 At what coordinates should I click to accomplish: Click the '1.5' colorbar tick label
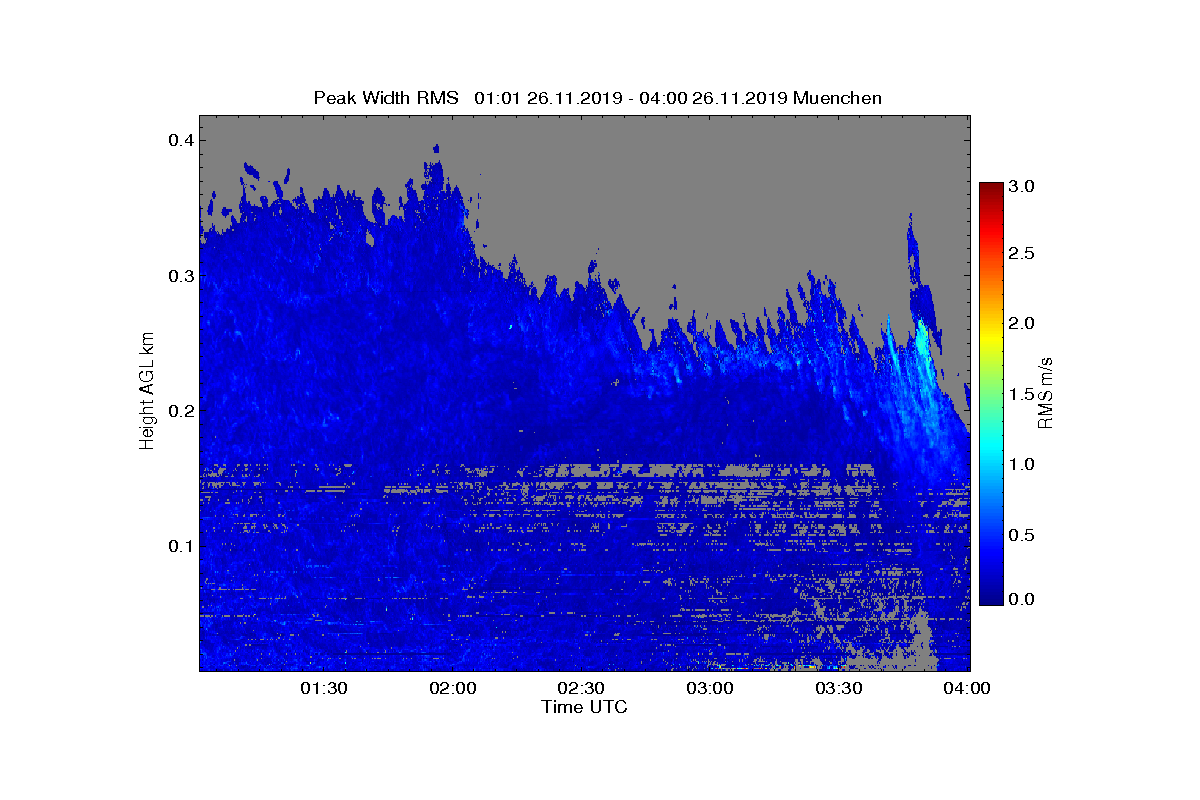coord(1021,394)
